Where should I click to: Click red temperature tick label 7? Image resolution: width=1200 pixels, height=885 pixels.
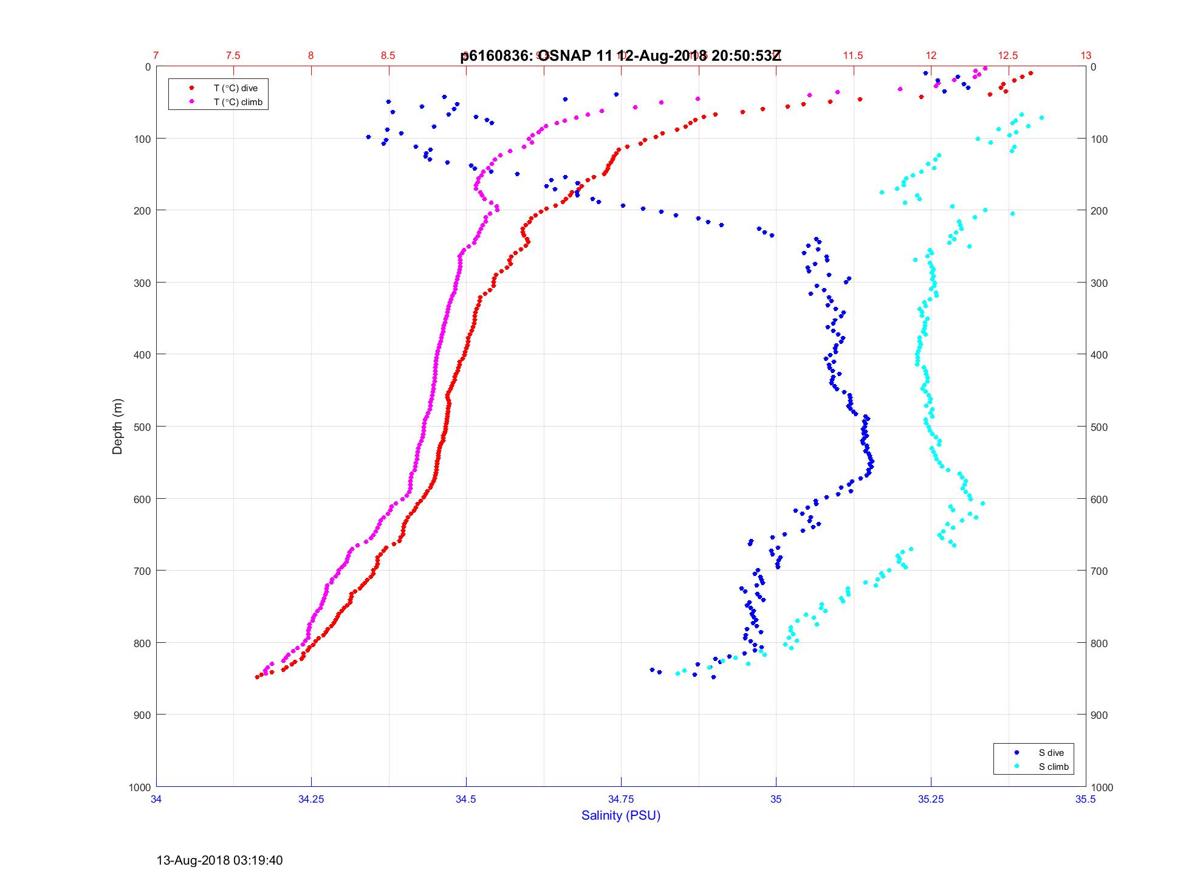tap(157, 55)
